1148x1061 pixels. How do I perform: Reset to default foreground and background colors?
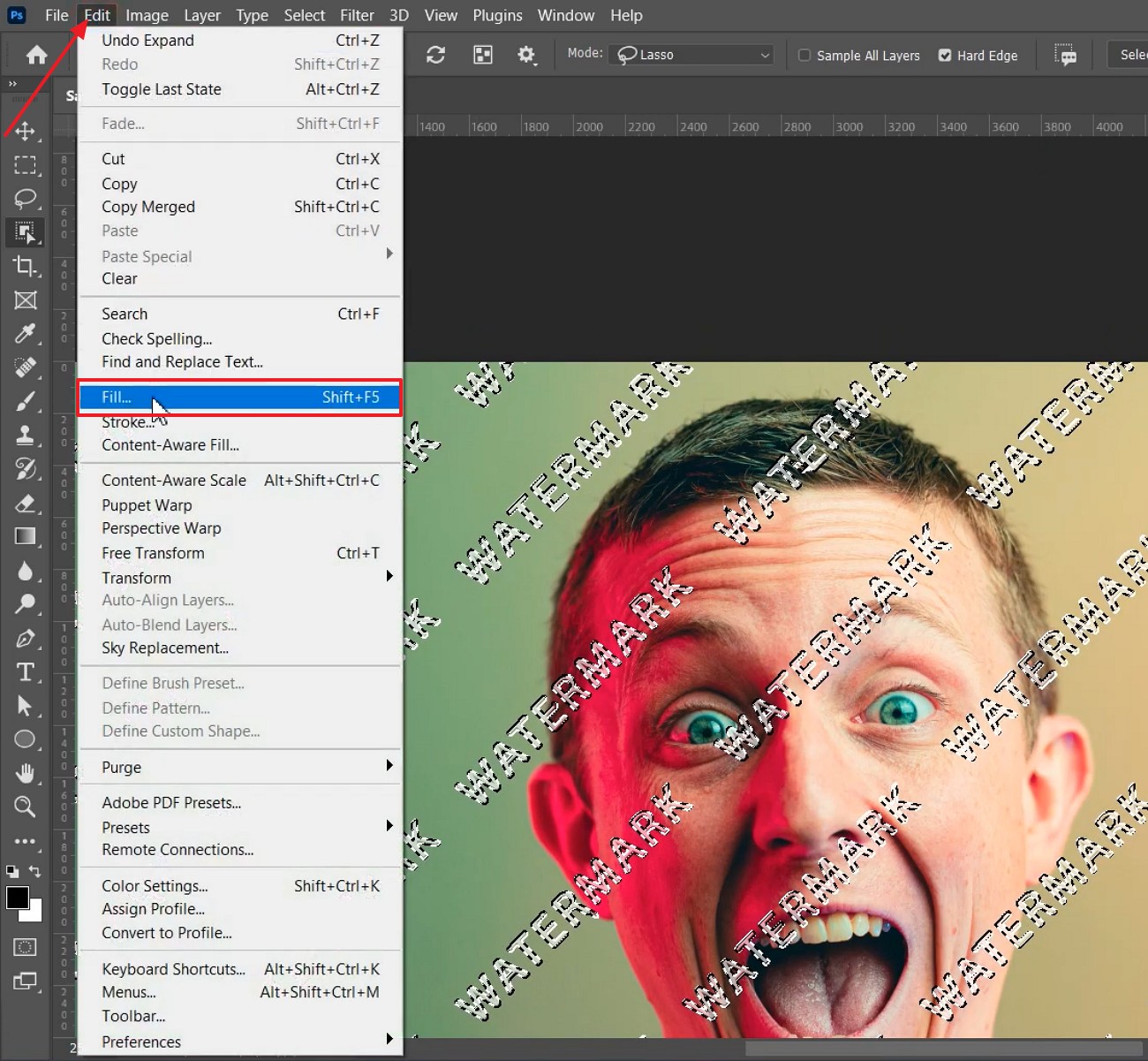point(12,871)
